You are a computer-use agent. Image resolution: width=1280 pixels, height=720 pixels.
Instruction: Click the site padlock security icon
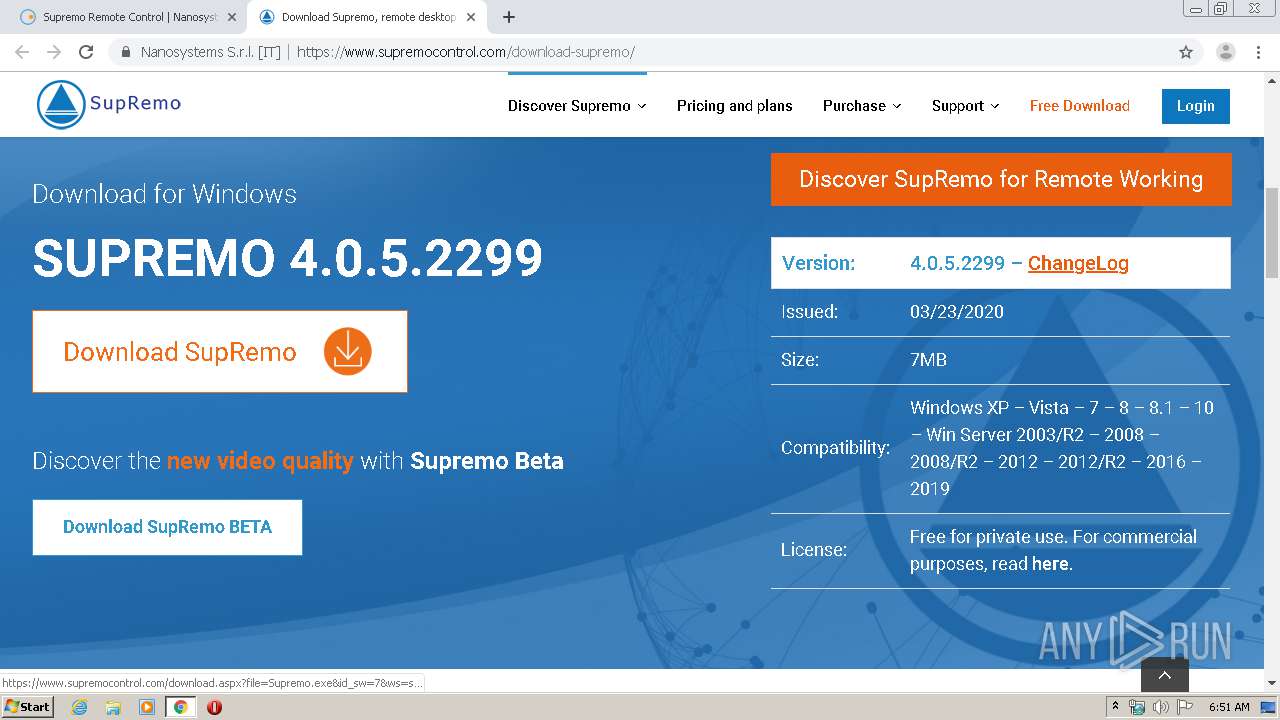pyautogui.click(x=125, y=52)
